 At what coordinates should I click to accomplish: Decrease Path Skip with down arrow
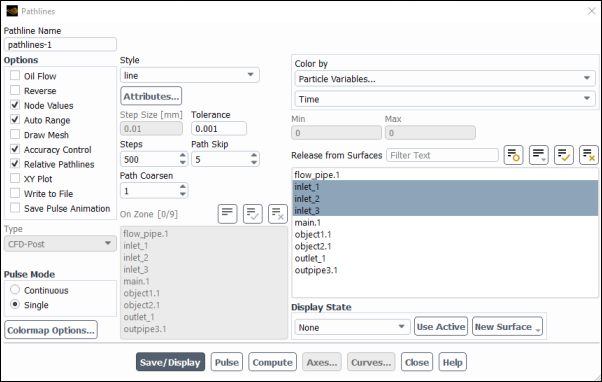[x=254, y=162]
